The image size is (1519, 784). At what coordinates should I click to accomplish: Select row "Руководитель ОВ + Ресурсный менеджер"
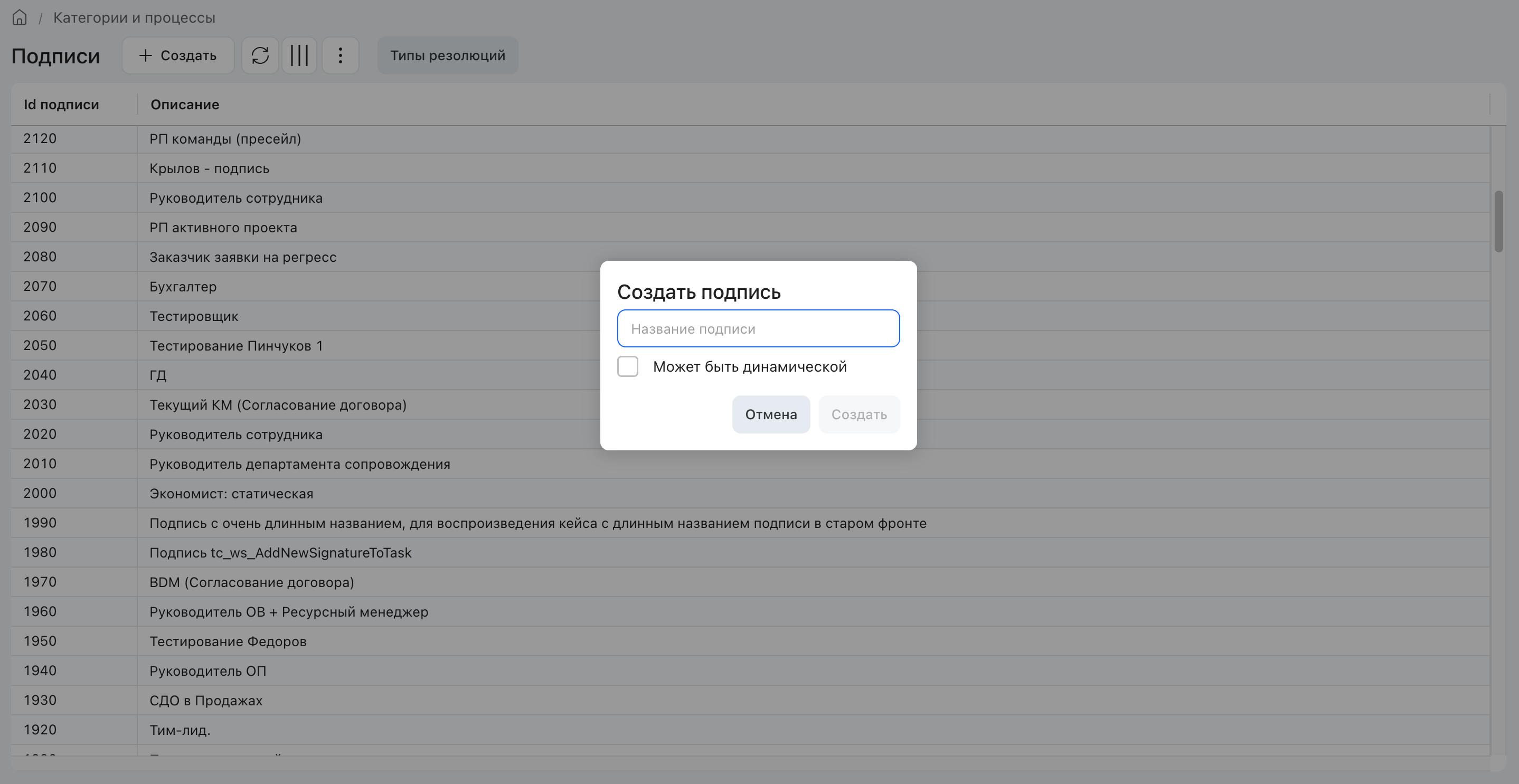click(x=750, y=611)
